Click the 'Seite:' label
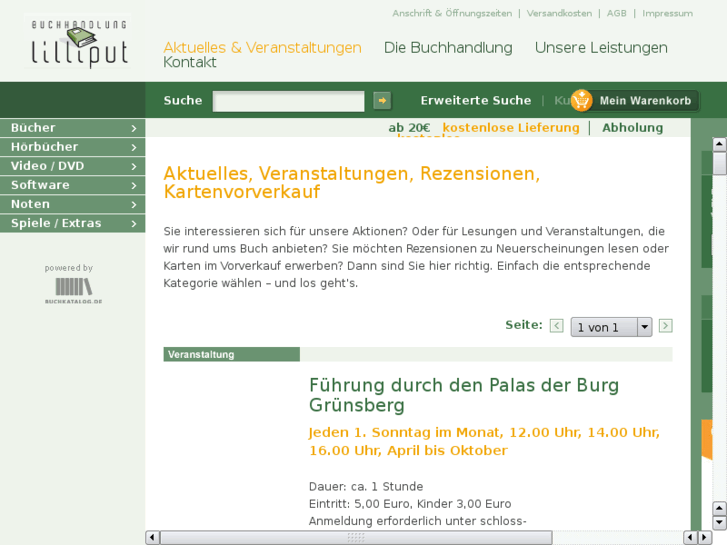727x545 pixels. 524,325
